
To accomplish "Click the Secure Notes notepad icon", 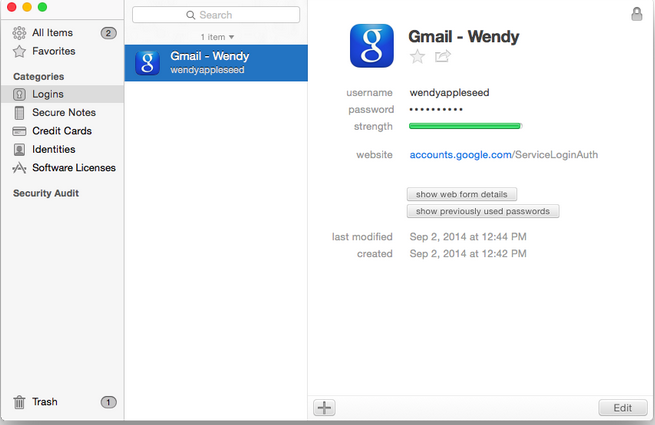I will [x=19, y=113].
